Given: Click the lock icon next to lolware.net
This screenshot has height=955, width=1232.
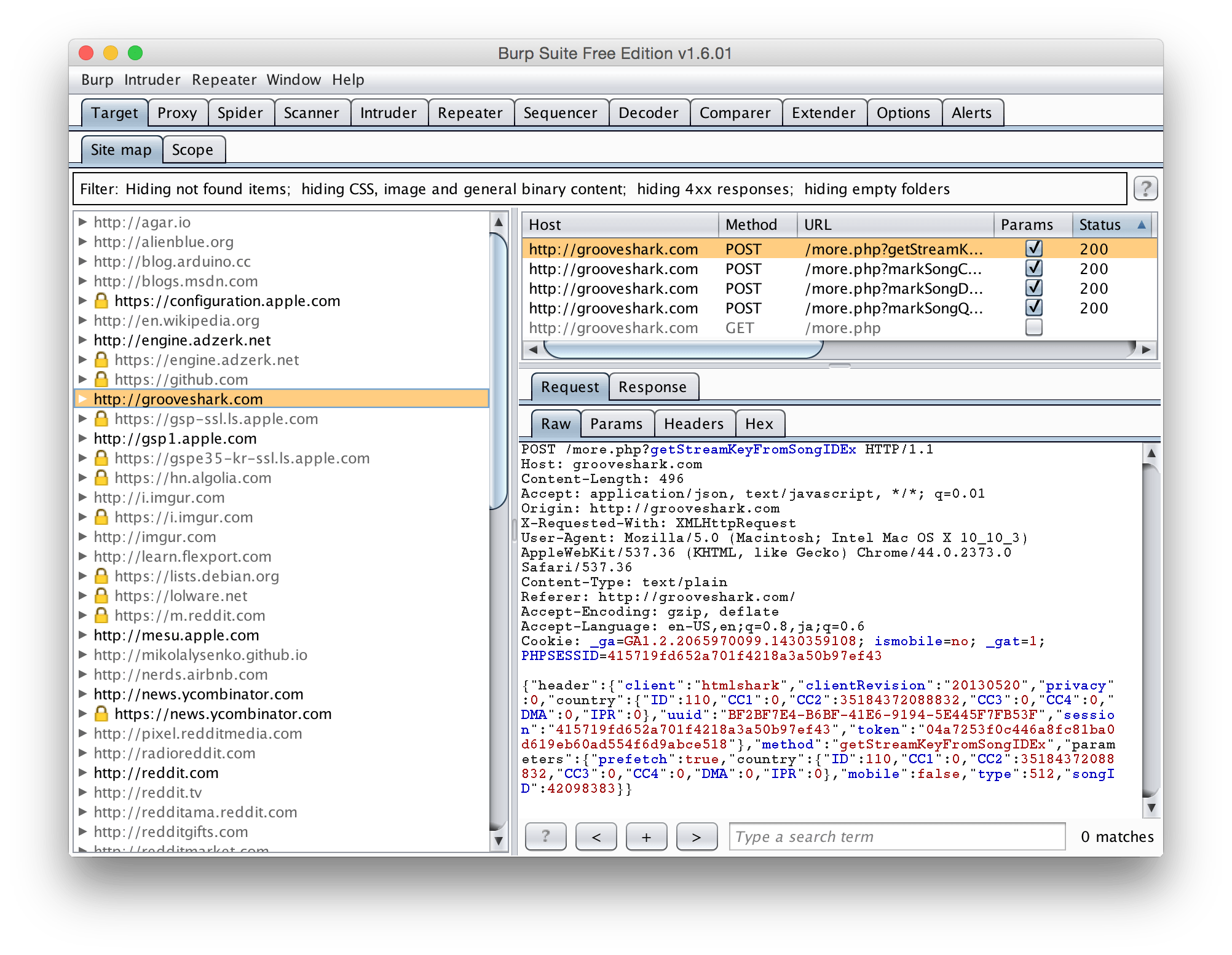Looking at the screenshot, I should pyautogui.click(x=101, y=595).
